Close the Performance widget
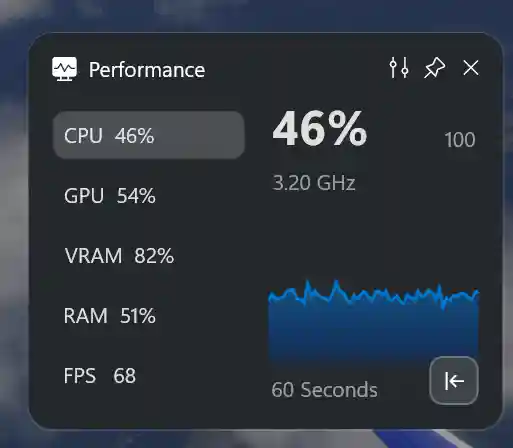 point(471,68)
